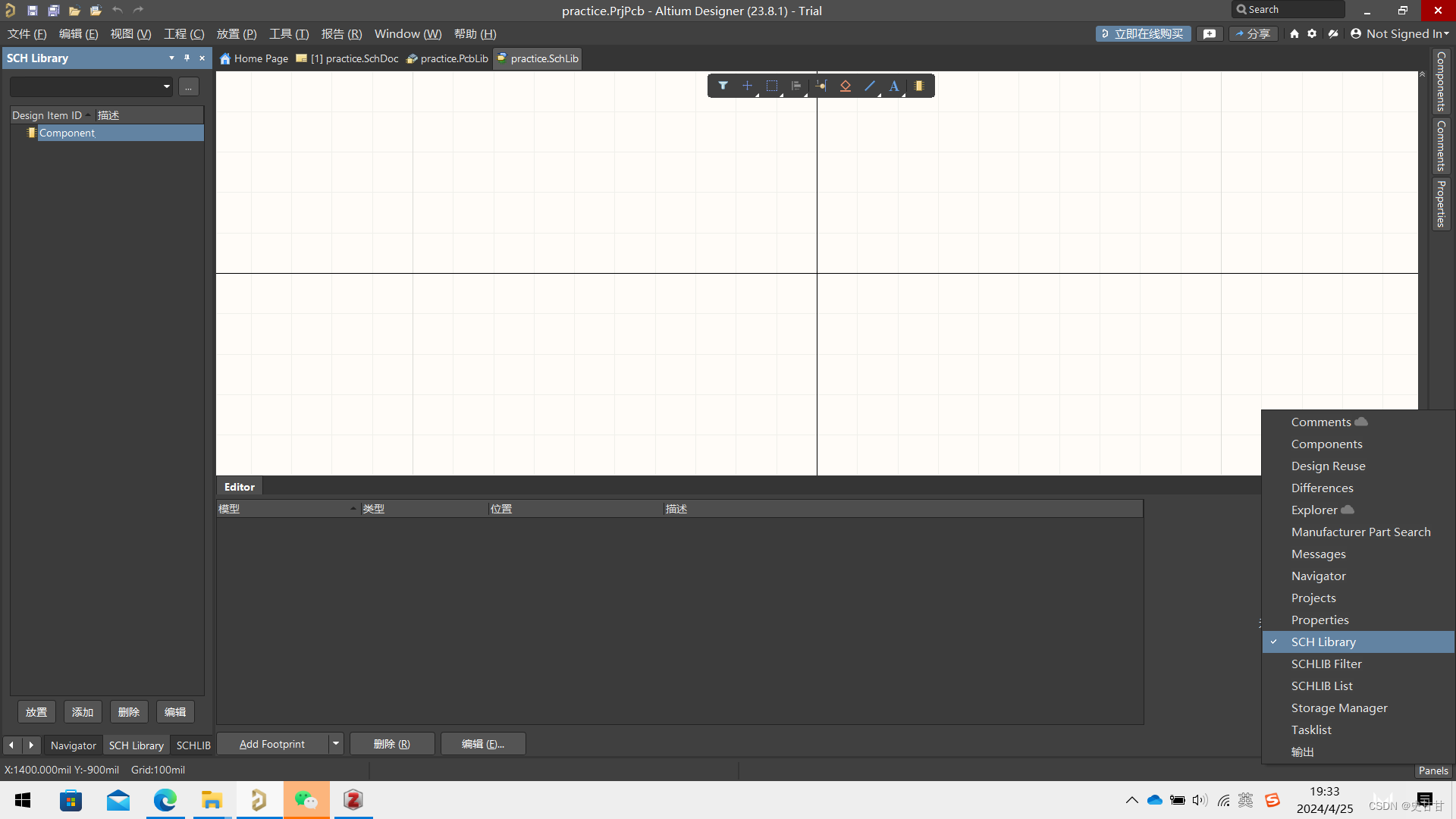Expand the Add Footprint dropdown arrow
Image resolution: width=1456 pixels, height=819 pixels.
335,744
